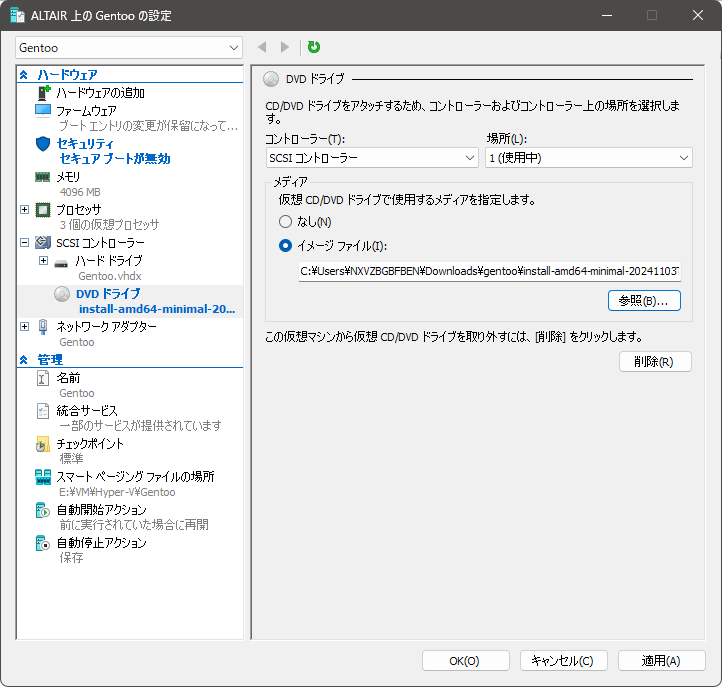722x687 pixels.
Task: Select 名前 in management list
Action: [x=68, y=378]
